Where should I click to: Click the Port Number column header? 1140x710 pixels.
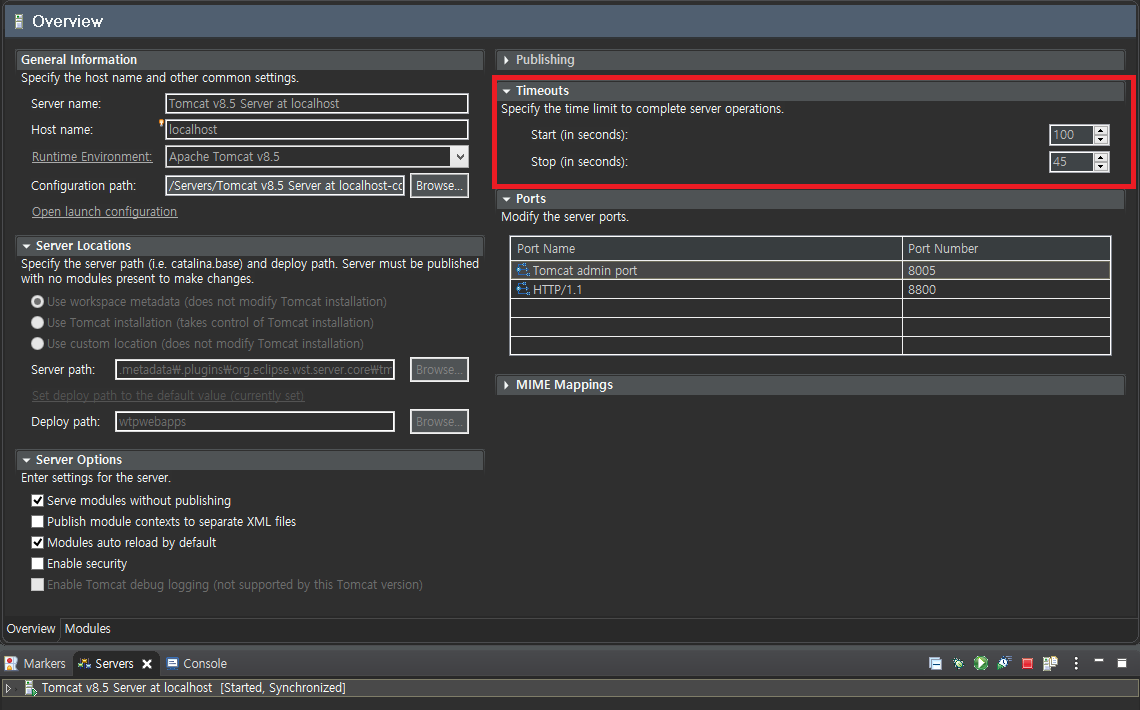1006,249
